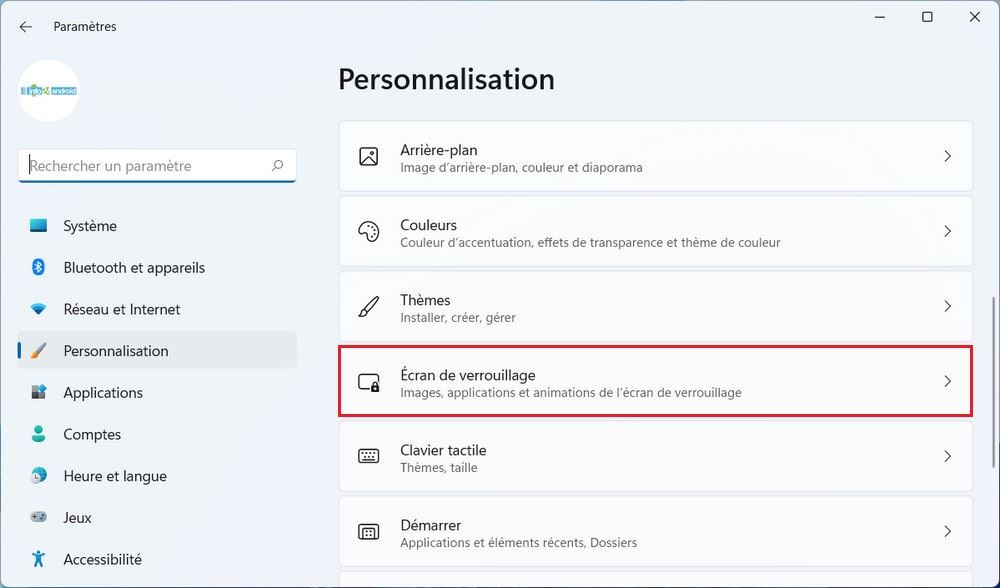Click the Clavier tactile keyboard icon
This screenshot has height=588, width=1000.
click(368, 457)
